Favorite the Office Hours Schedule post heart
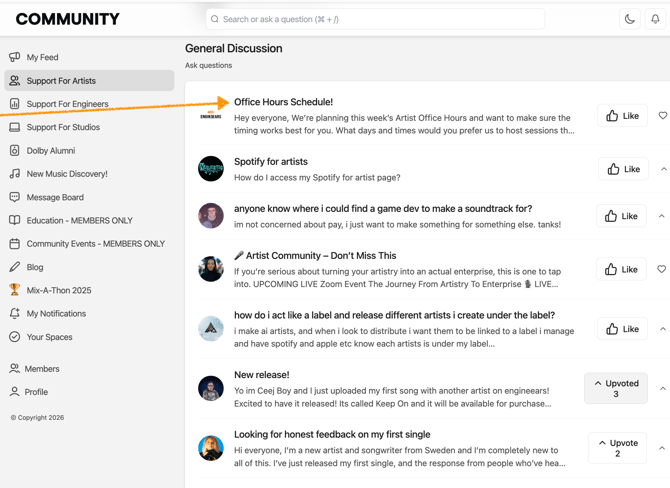Screen dimensions: 670x488 point(662,116)
